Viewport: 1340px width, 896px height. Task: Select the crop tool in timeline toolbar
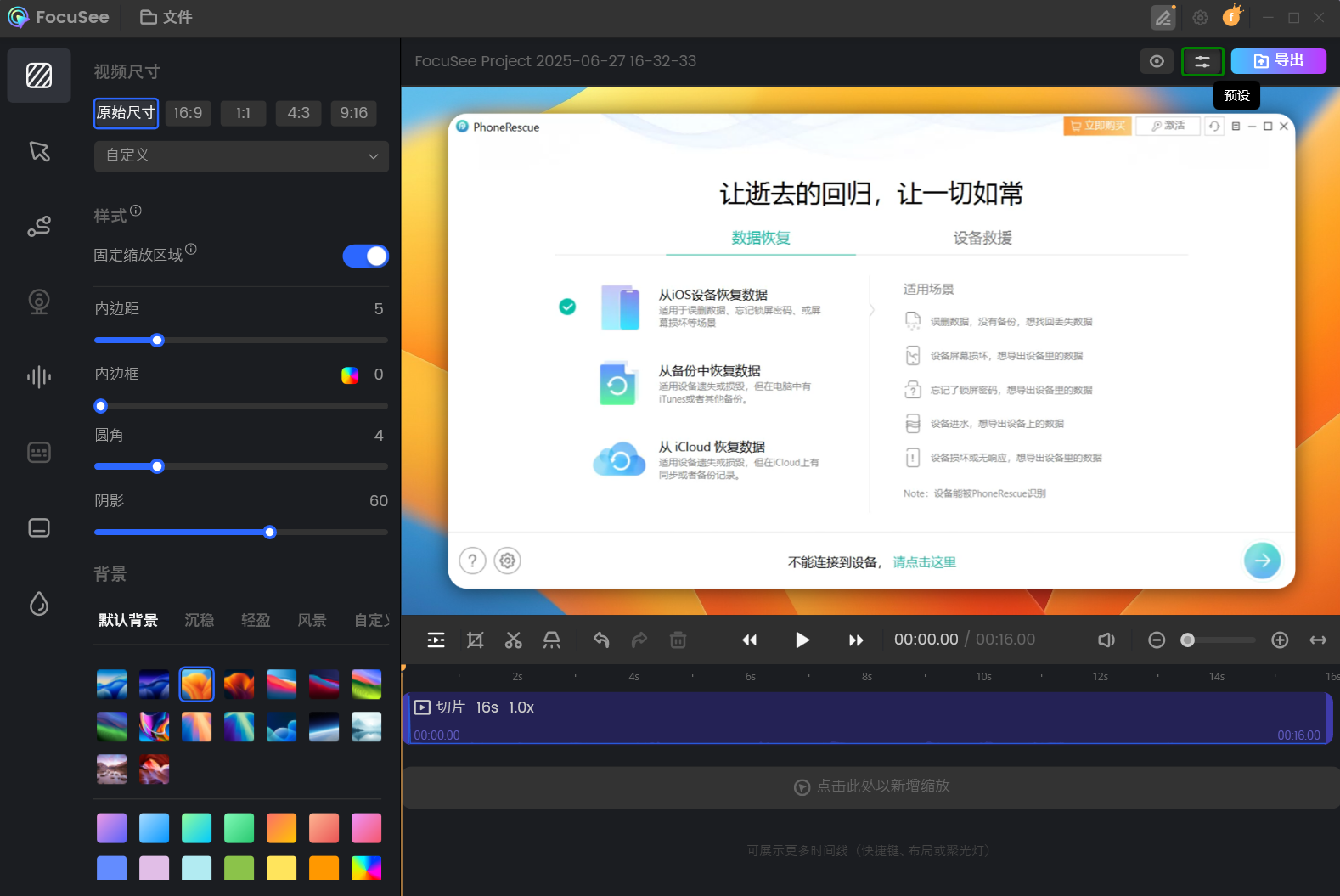tap(476, 640)
